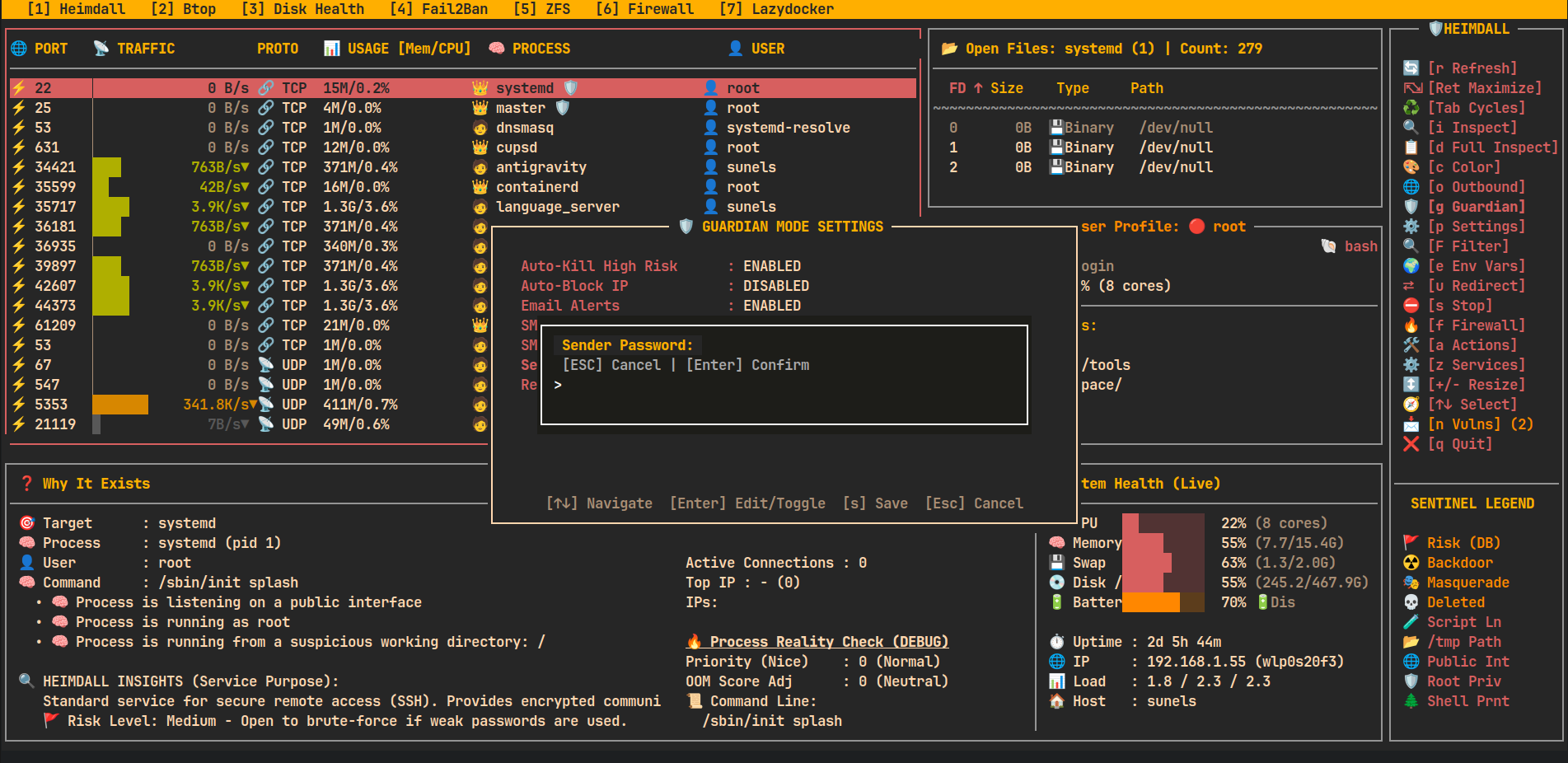
Task: Click the Refresh icon in the sidebar
Action: tap(1411, 68)
